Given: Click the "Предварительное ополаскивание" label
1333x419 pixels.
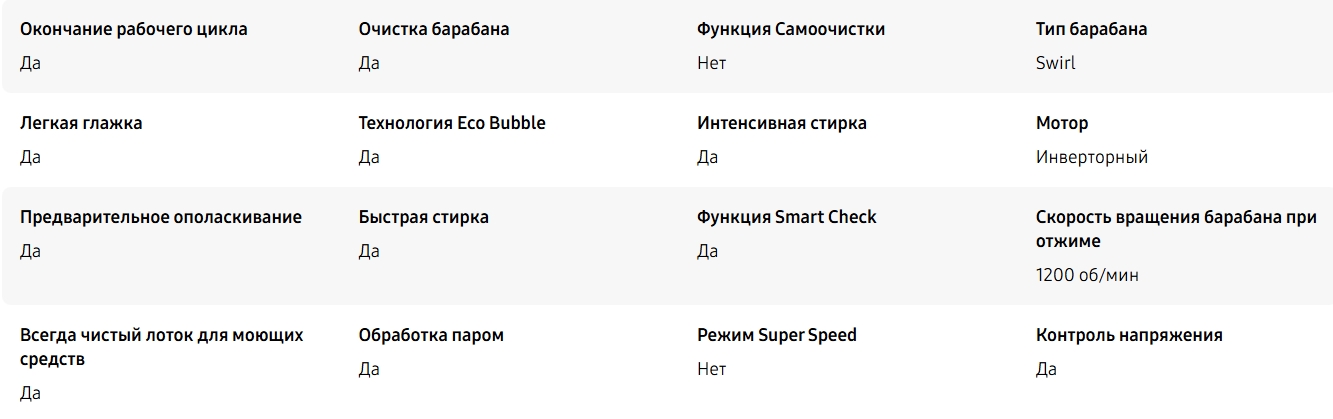Looking at the screenshot, I should point(161,217).
